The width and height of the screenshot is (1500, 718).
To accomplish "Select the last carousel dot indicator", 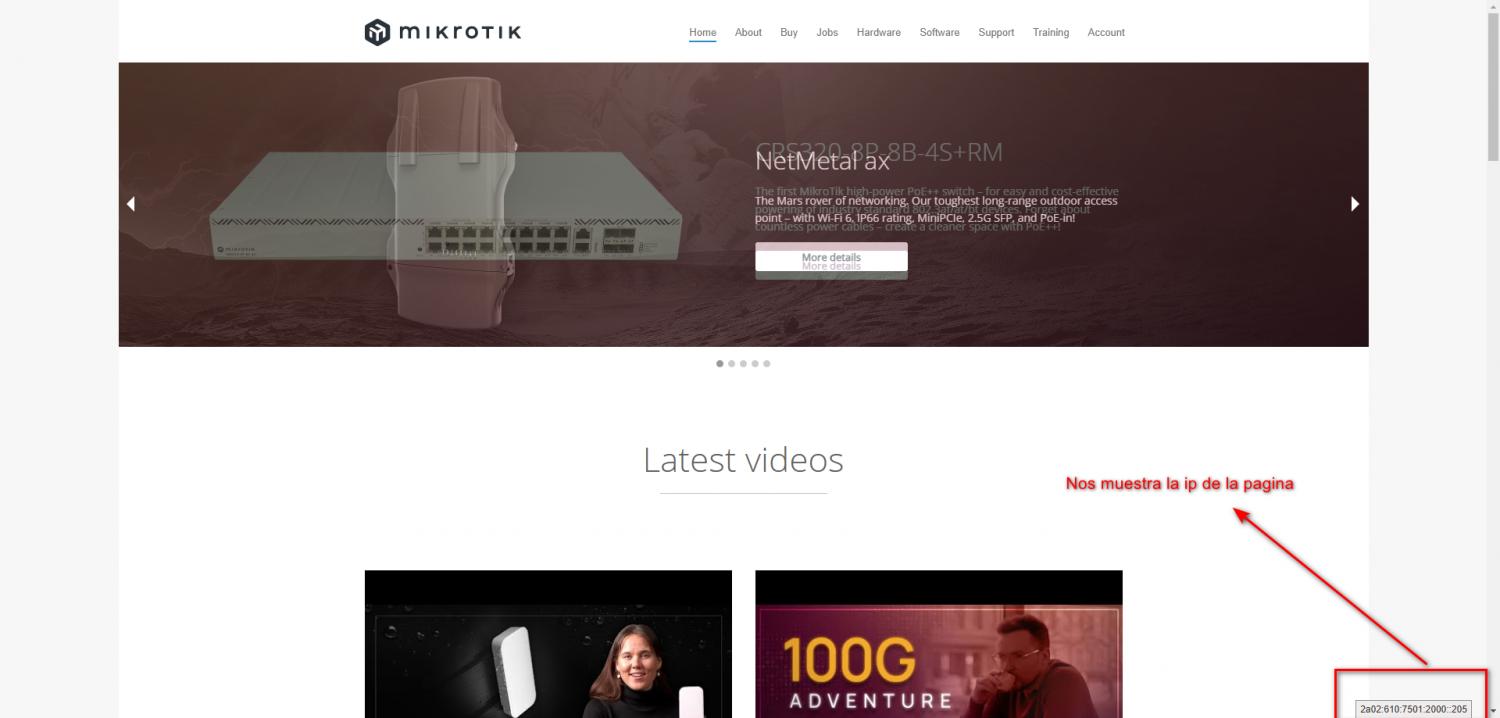I will 767,364.
